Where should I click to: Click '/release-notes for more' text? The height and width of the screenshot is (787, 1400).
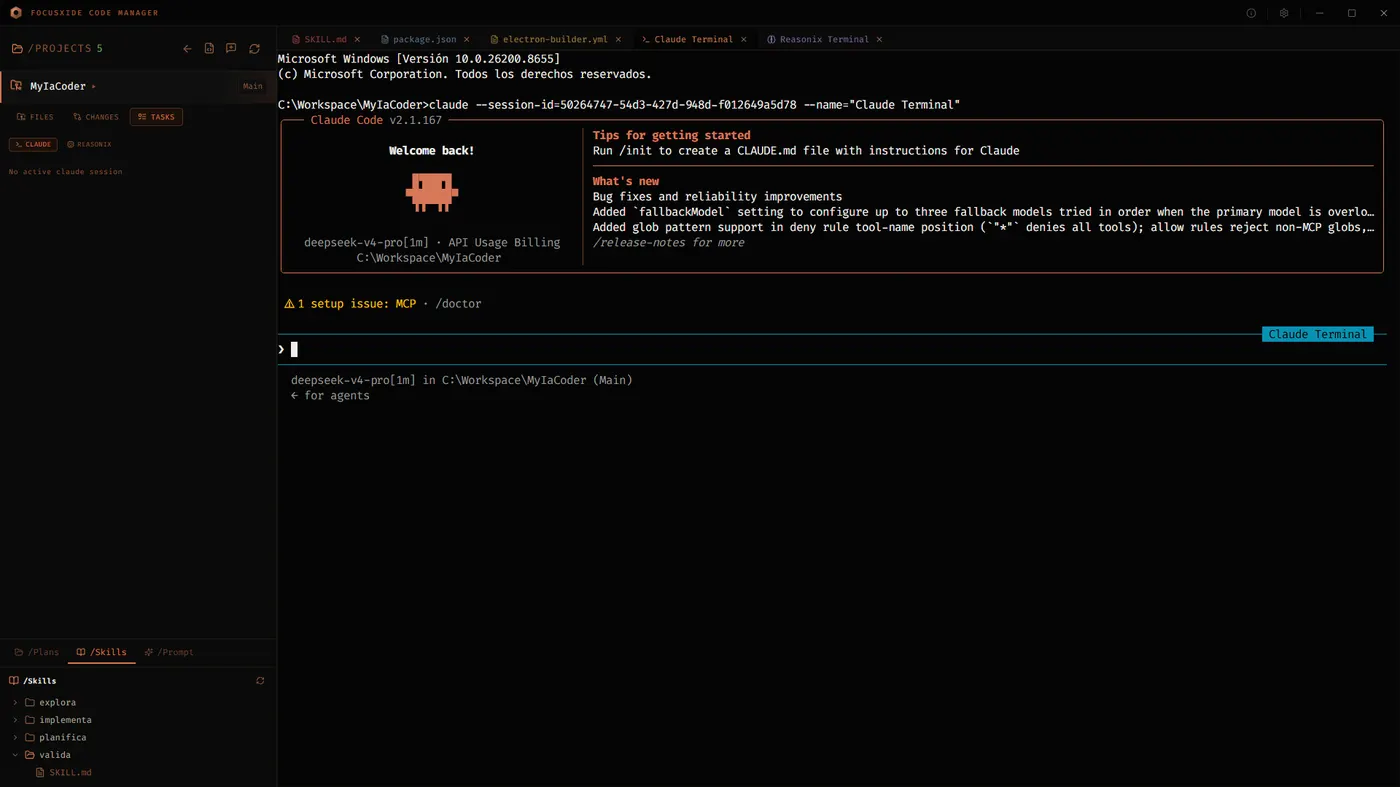668,243
